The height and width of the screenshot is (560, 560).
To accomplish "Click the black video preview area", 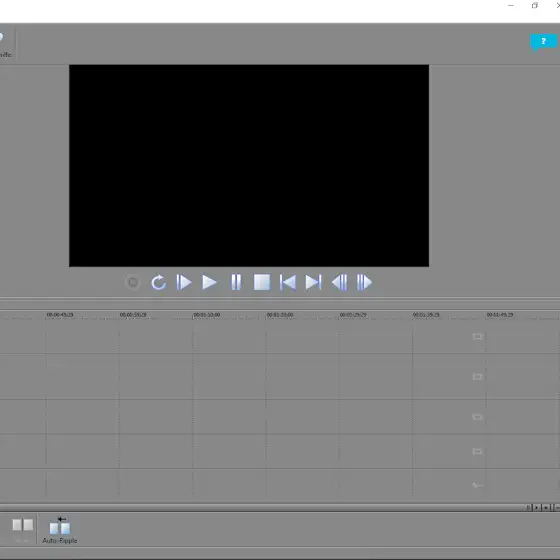I will [x=249, y=166].
